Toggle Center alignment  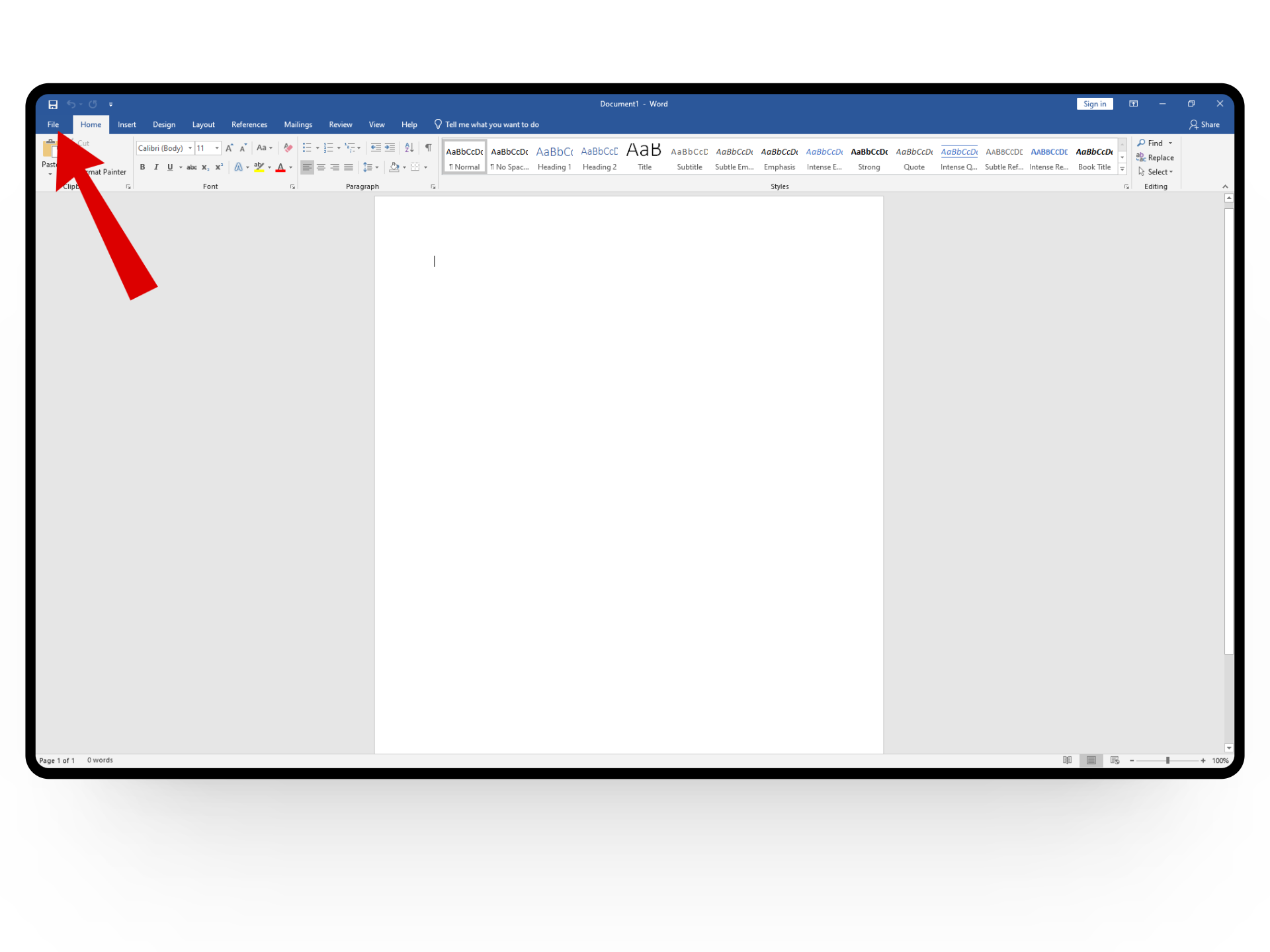(x=321, y=167)
